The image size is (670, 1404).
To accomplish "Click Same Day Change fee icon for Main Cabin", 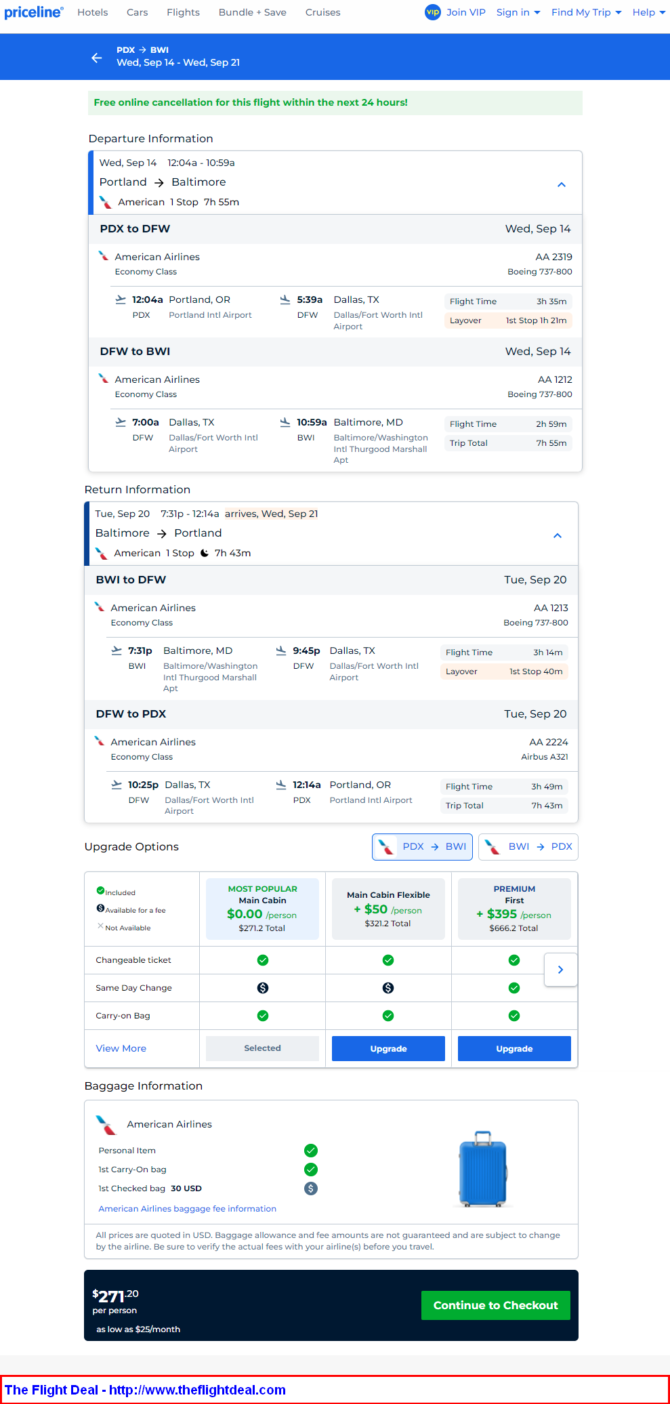I will (x=262, y=988).
